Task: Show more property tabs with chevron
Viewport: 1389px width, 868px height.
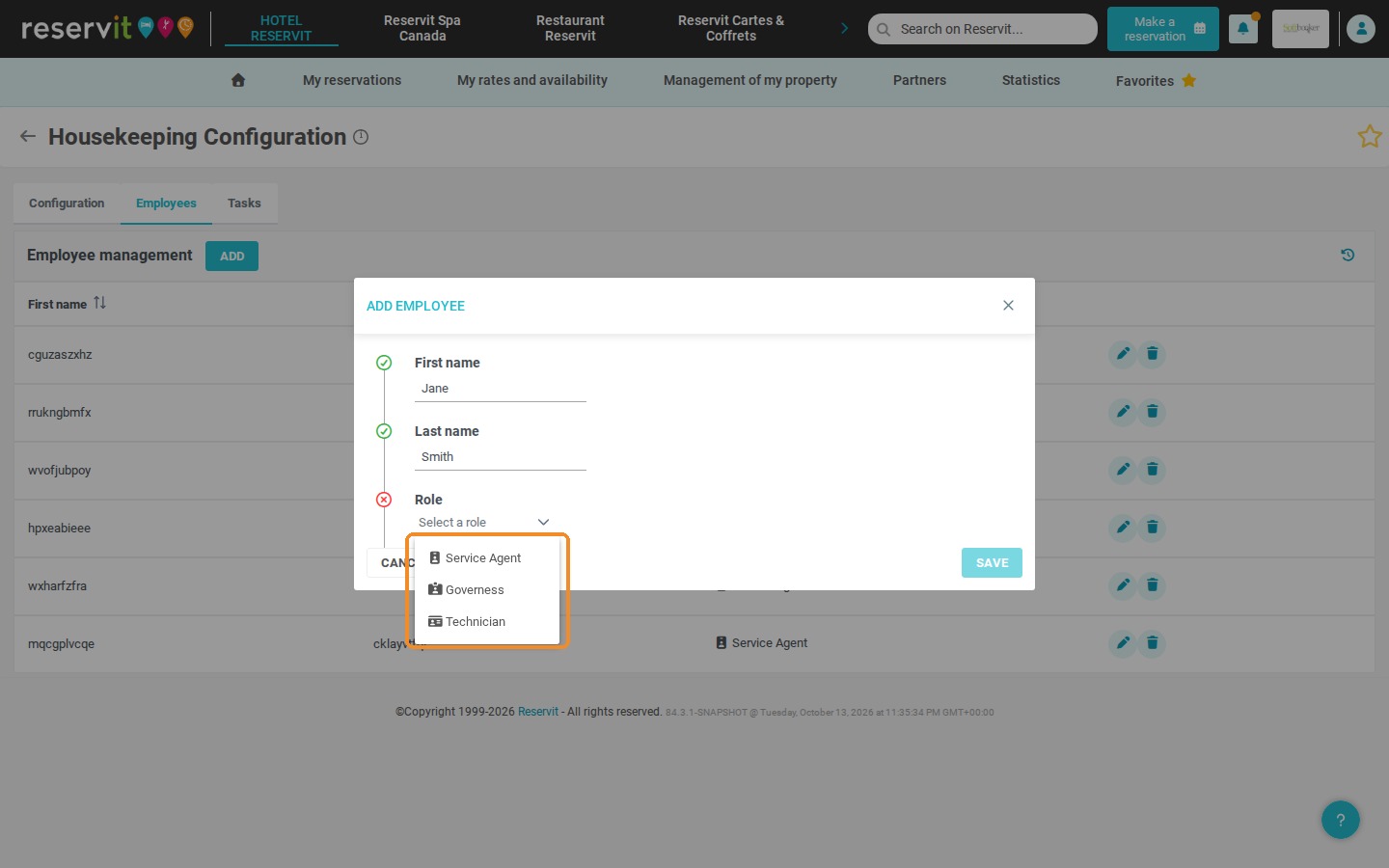Action: tap(845, 28)
